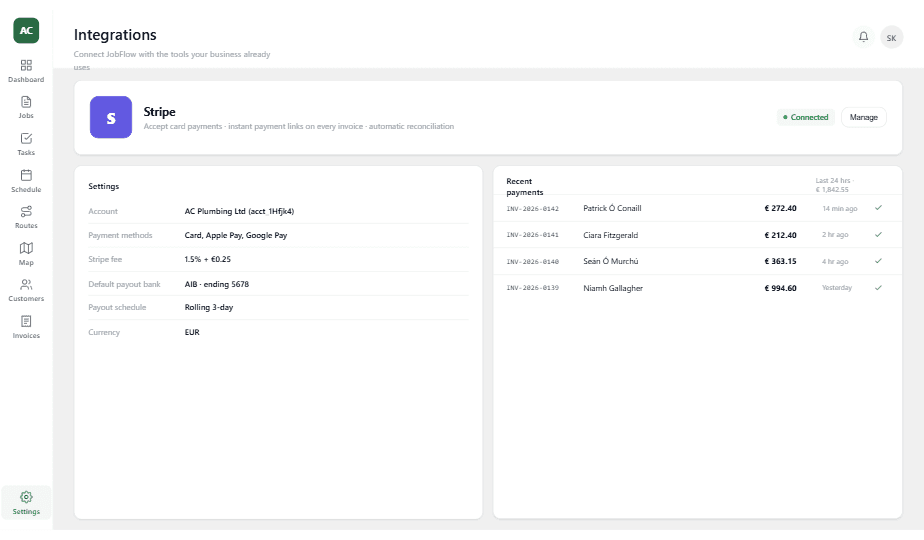Click the '1.5% + €0.25' Stripe fee
This screenshot has height=540, width=924.
(207, 259)
